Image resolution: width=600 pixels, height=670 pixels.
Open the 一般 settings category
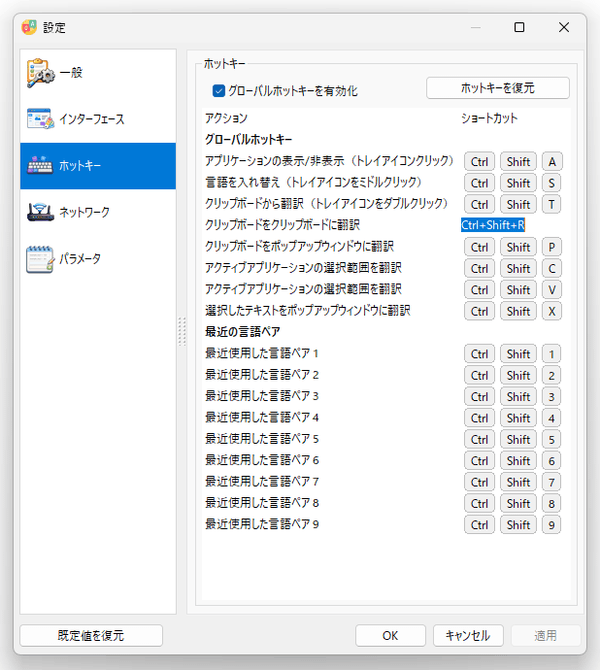coord(98,73)
